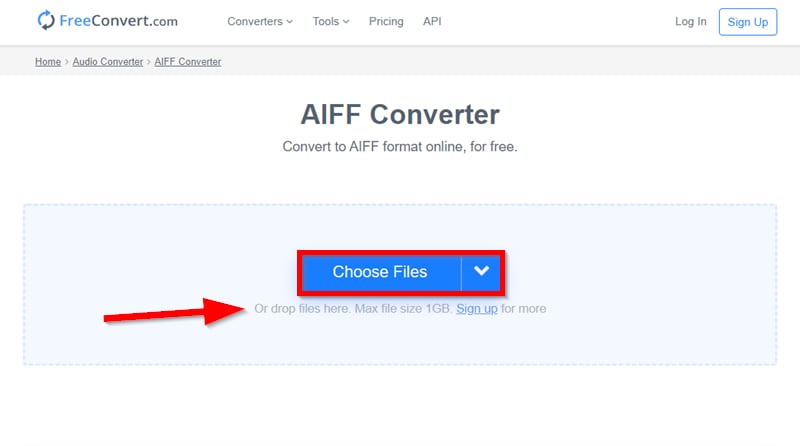This screenshot has height=446, width=800.
Task: Open the Converters menu
Action: tap(255, 21)
